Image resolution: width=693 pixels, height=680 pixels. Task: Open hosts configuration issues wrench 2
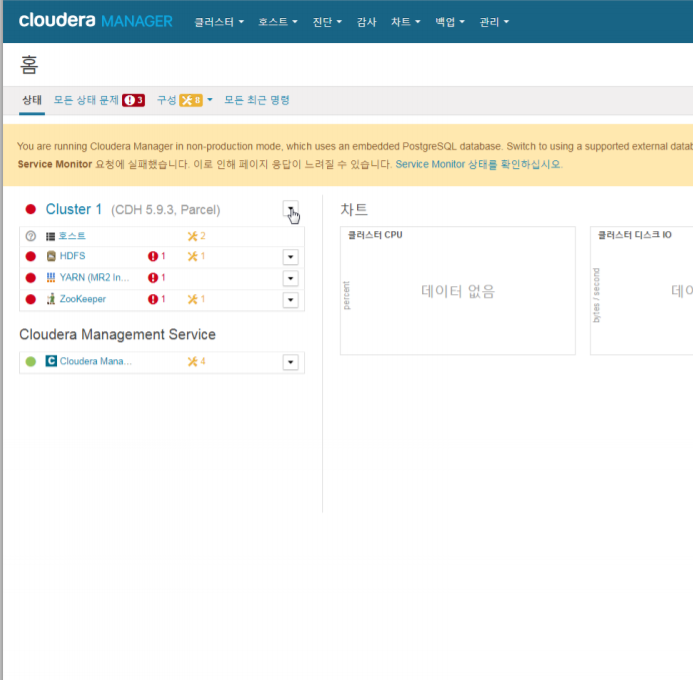(x=196, y=236)
